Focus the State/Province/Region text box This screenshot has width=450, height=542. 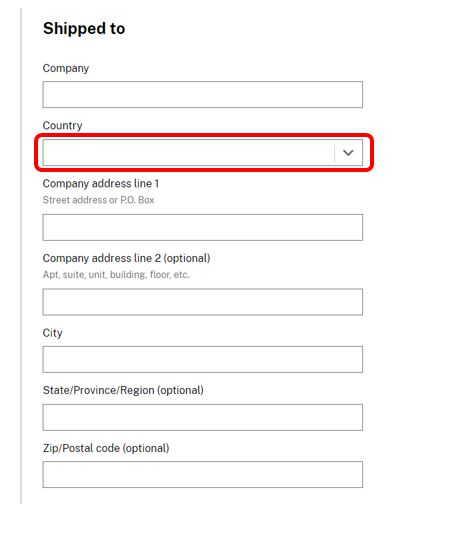(x=203, y=417)
